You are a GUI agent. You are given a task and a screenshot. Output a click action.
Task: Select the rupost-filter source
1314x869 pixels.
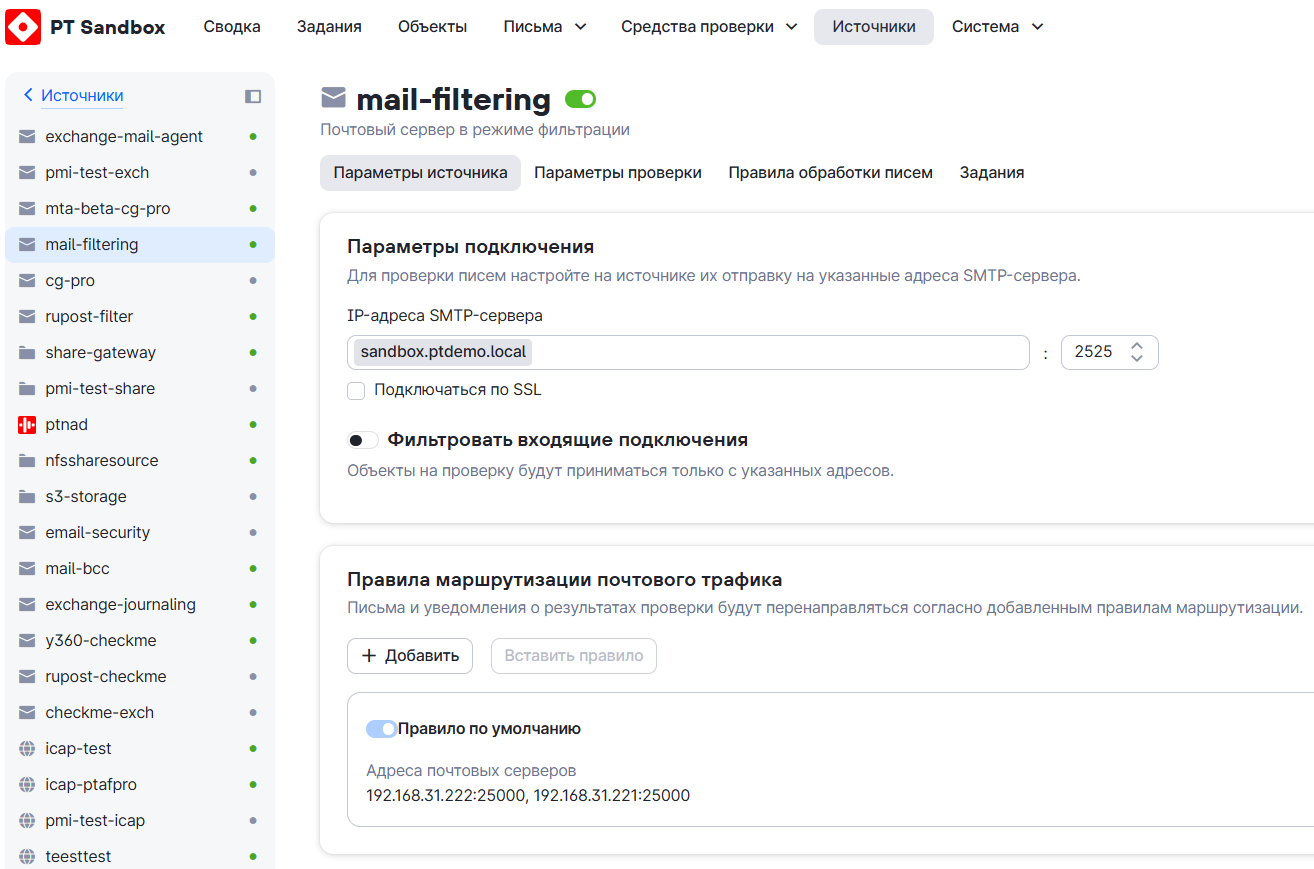point(140,317)
